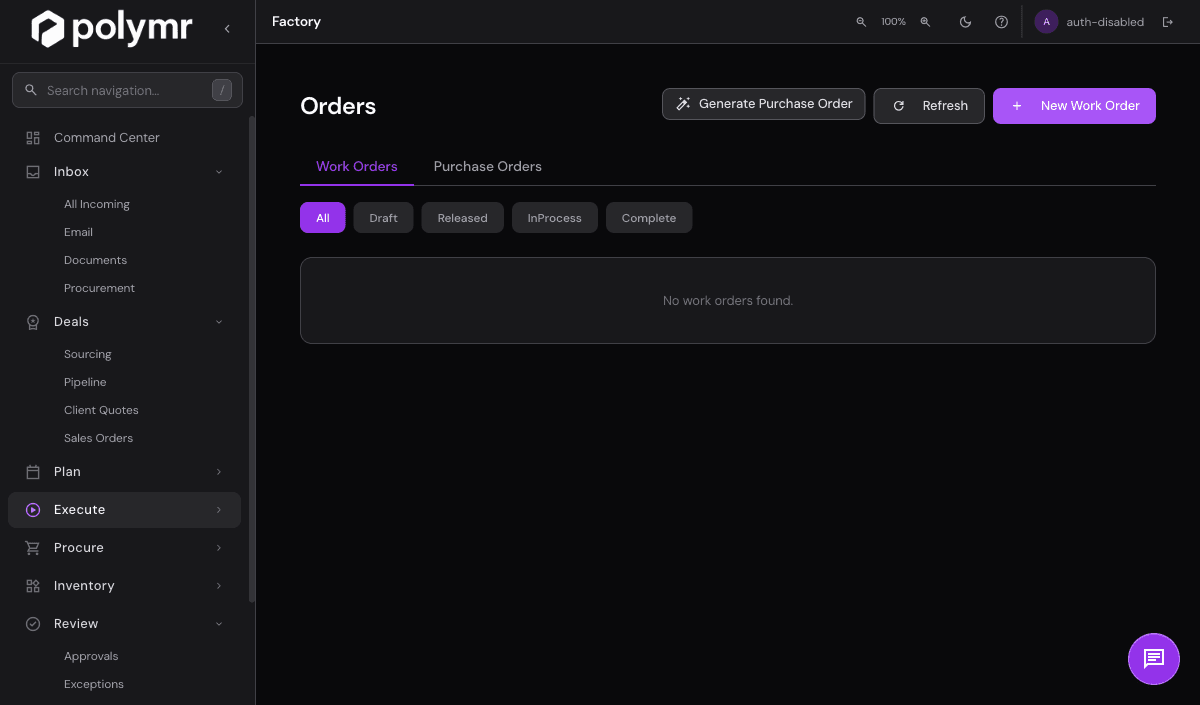Open Client Quotes under Deals
1200x705 pixels.
coord(101,410)
